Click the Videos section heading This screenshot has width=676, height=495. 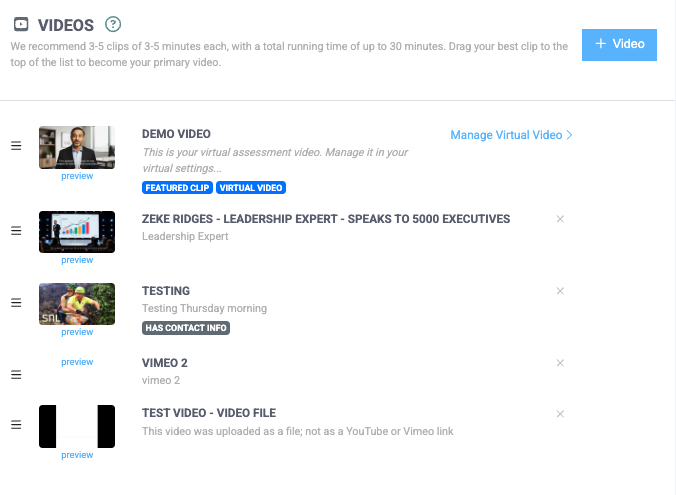(66, 25)
